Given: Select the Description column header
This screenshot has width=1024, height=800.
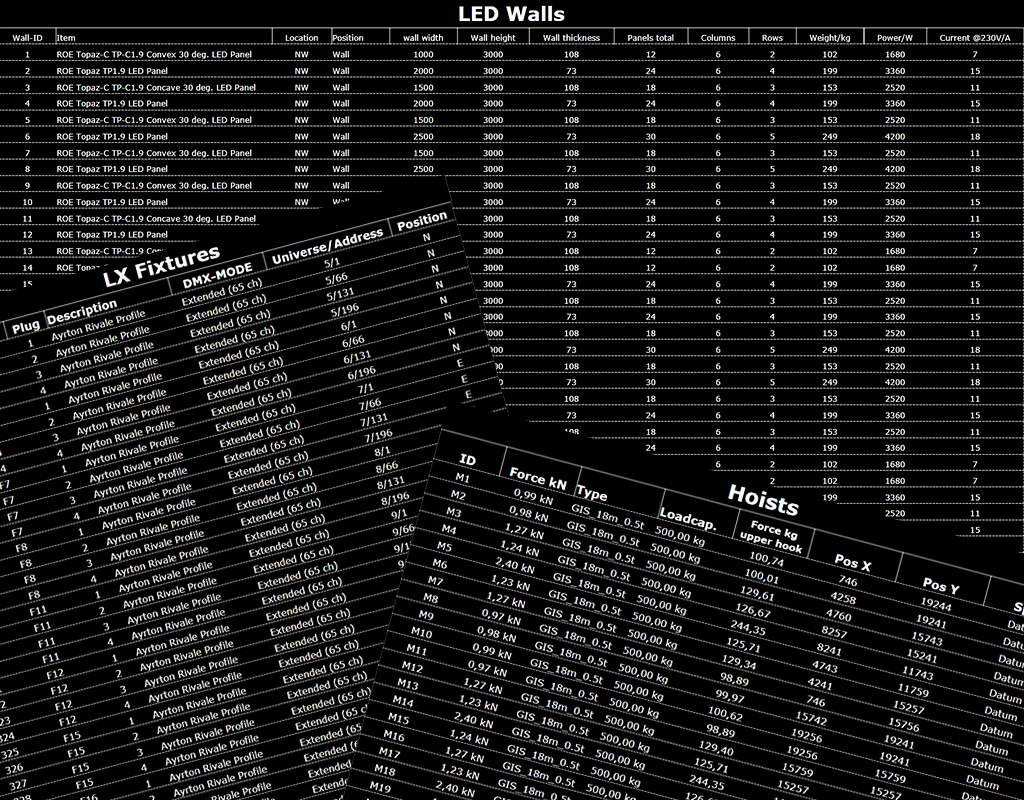Looking at the screenshot, I should (82, 311).
